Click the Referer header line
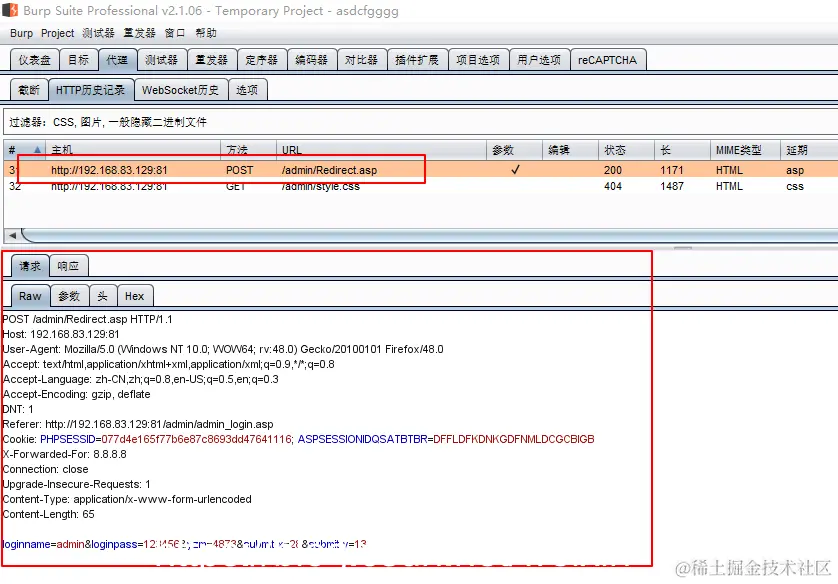The image size is (838, 584). (x=138, y=424)
